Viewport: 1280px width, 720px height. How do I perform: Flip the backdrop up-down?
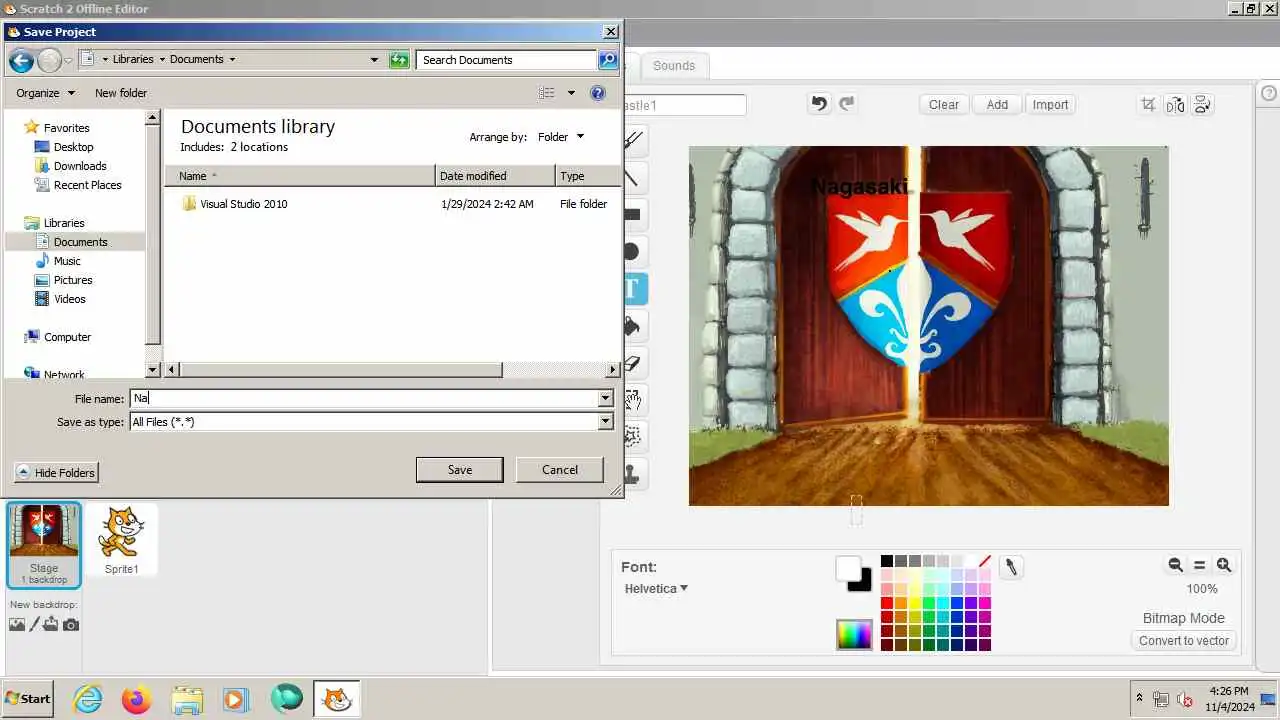point(1203,104)
